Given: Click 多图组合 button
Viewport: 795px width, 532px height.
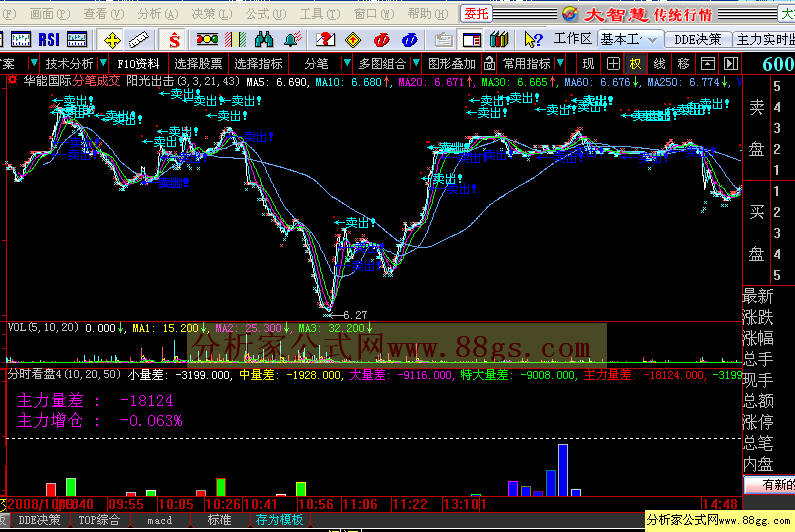Looking at the screenshot, I should pyautogui.click(x=382, y=63).
